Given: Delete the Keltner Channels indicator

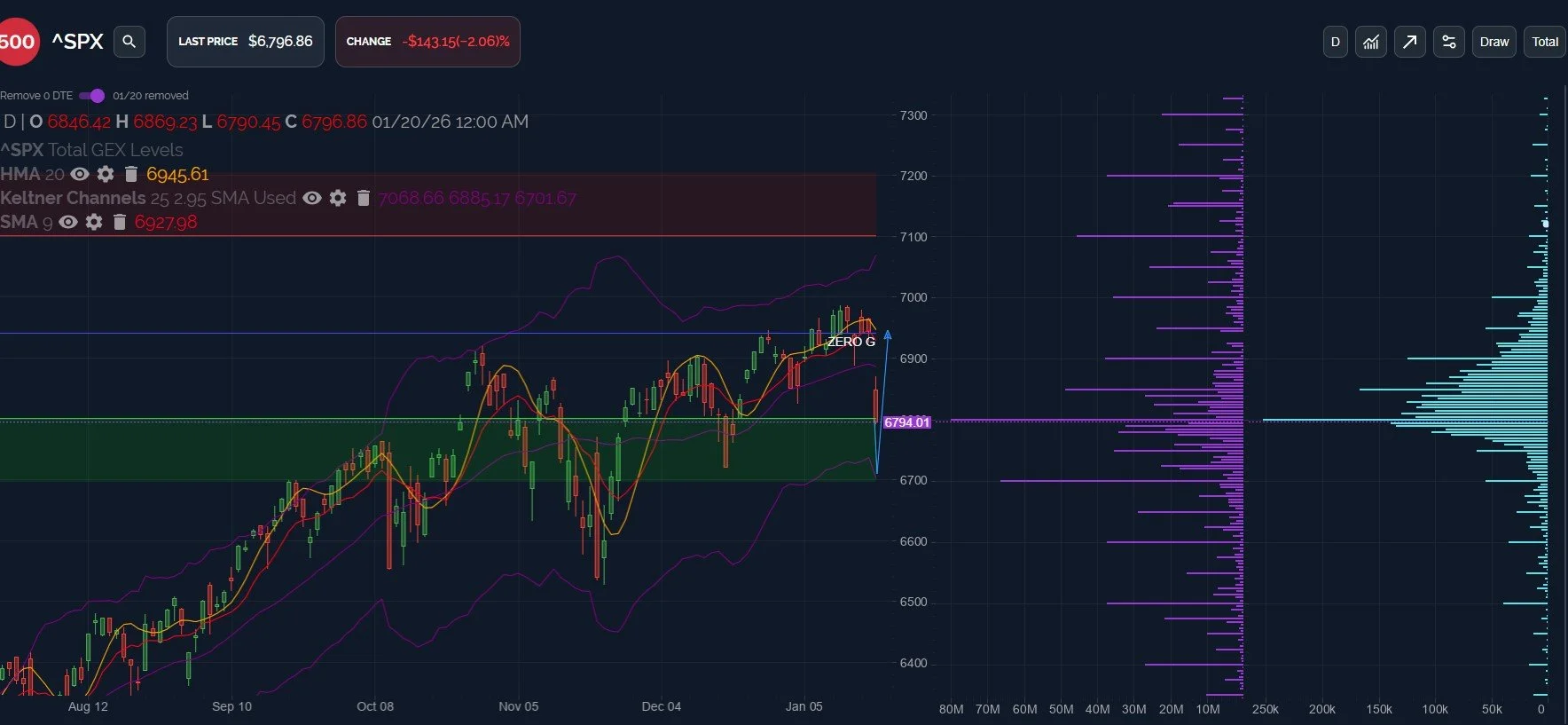Looking at the screenshot, I should coord(364,198).
